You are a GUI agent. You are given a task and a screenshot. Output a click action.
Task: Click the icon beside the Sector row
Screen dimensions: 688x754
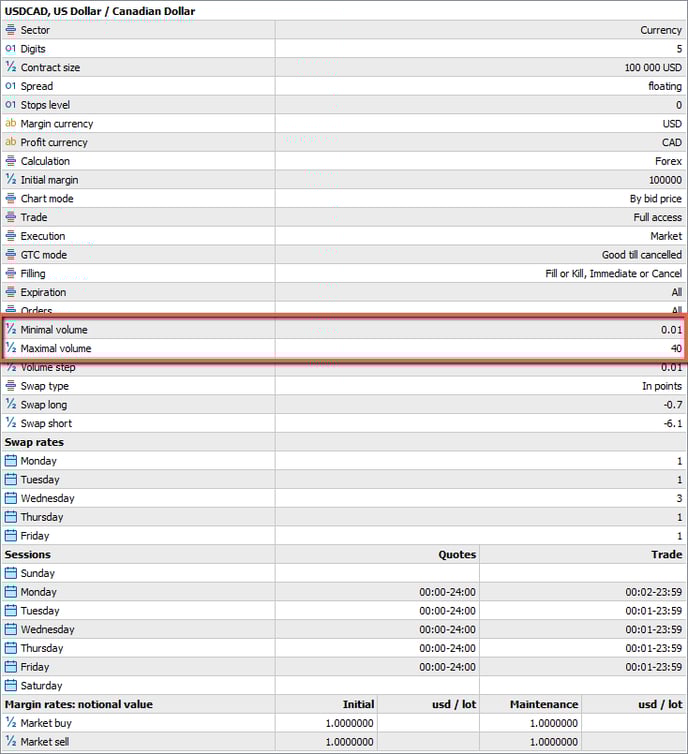pos(11,30)
